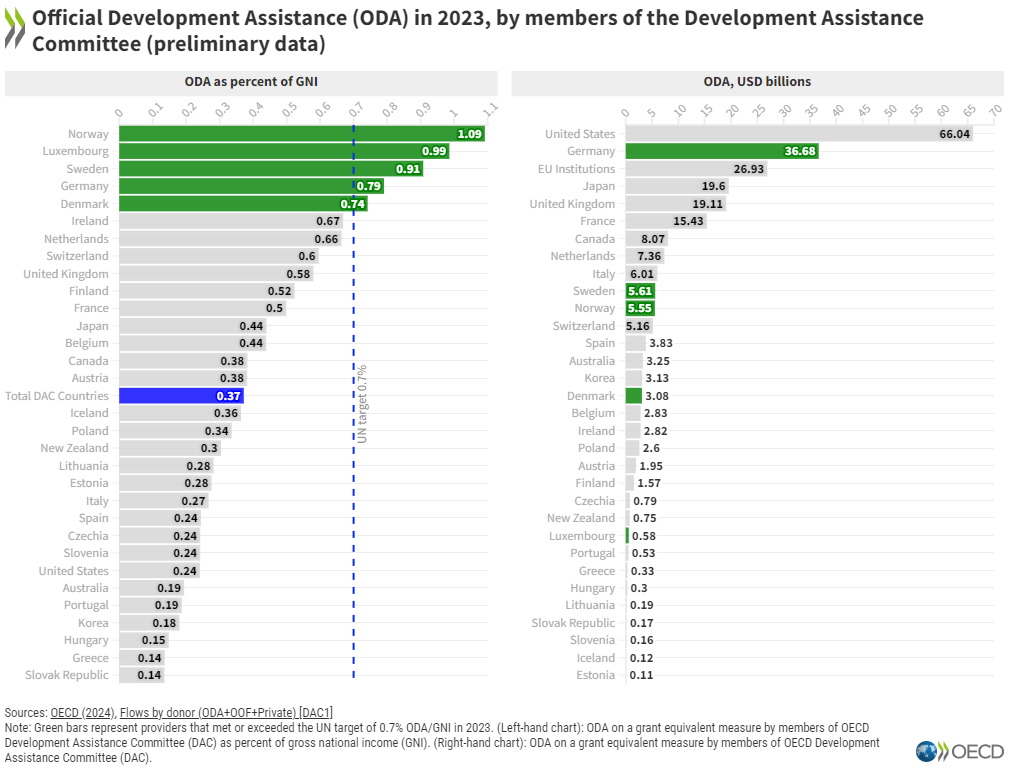Click the 'UN target 0.7%' line label
Image resolution: width=1012 pixels, height=771 pixels.
pos(363,404)
